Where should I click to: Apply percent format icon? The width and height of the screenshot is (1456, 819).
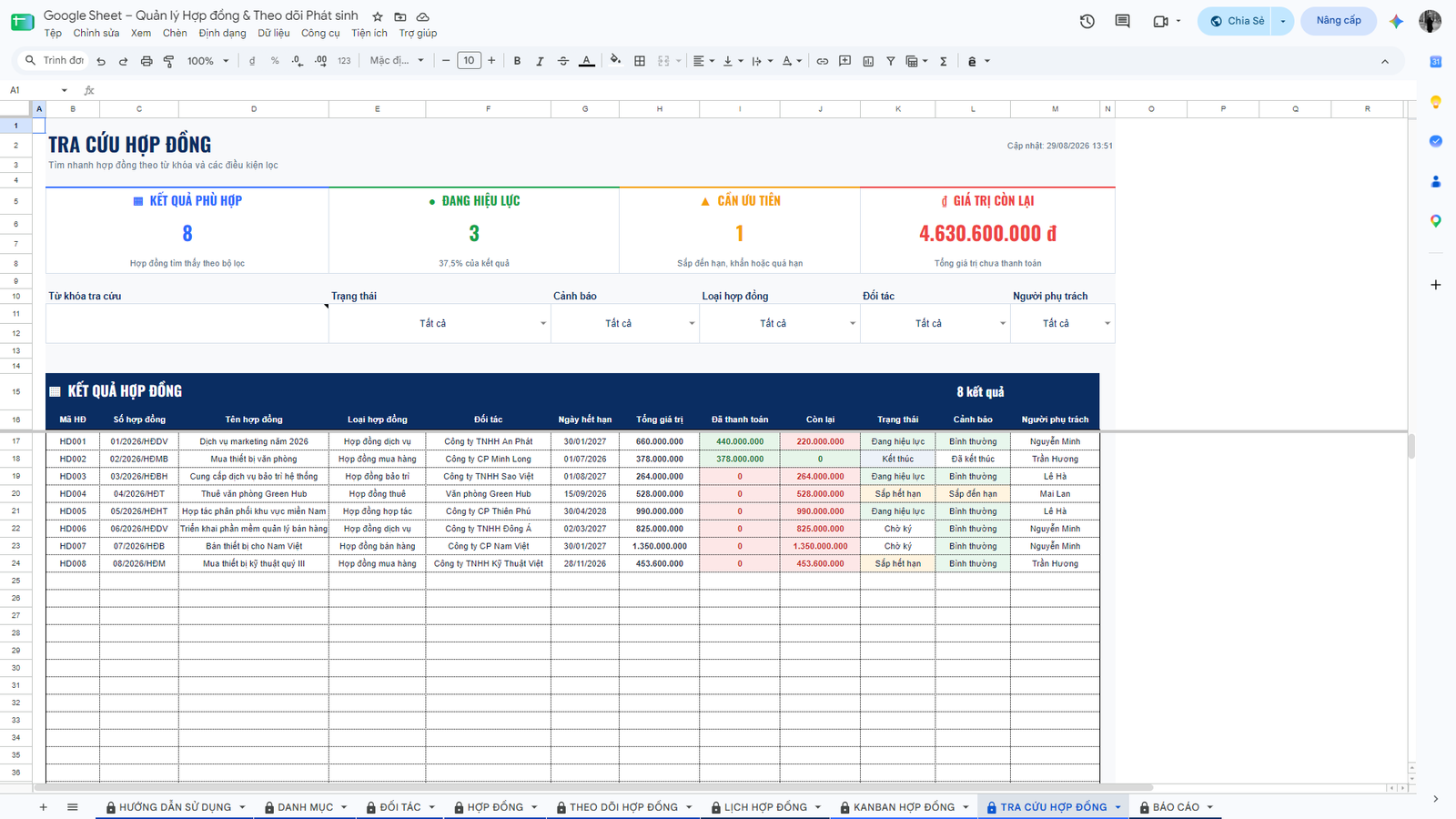(x=275, y=61)
